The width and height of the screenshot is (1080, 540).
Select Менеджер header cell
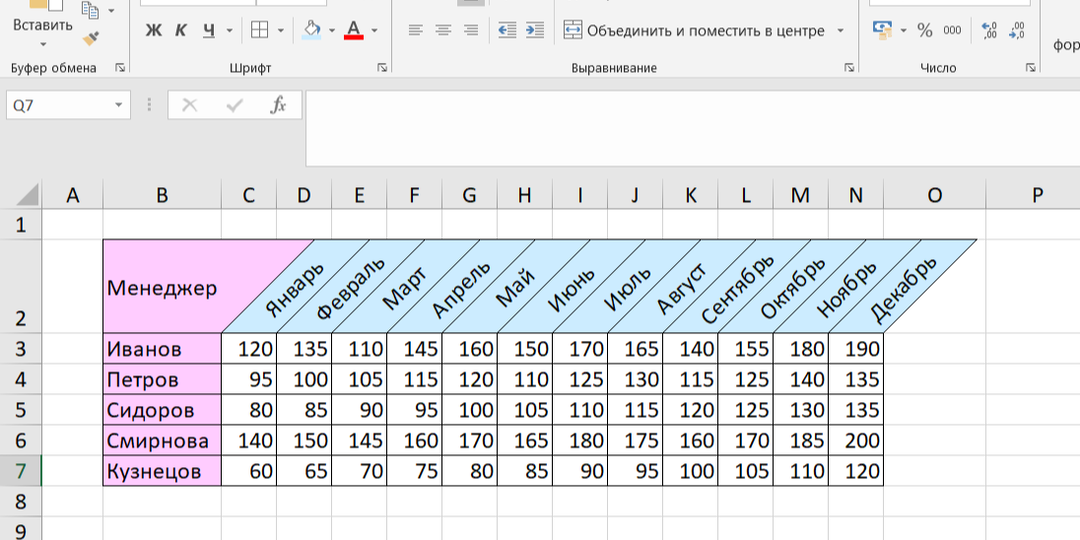point(162,287)
